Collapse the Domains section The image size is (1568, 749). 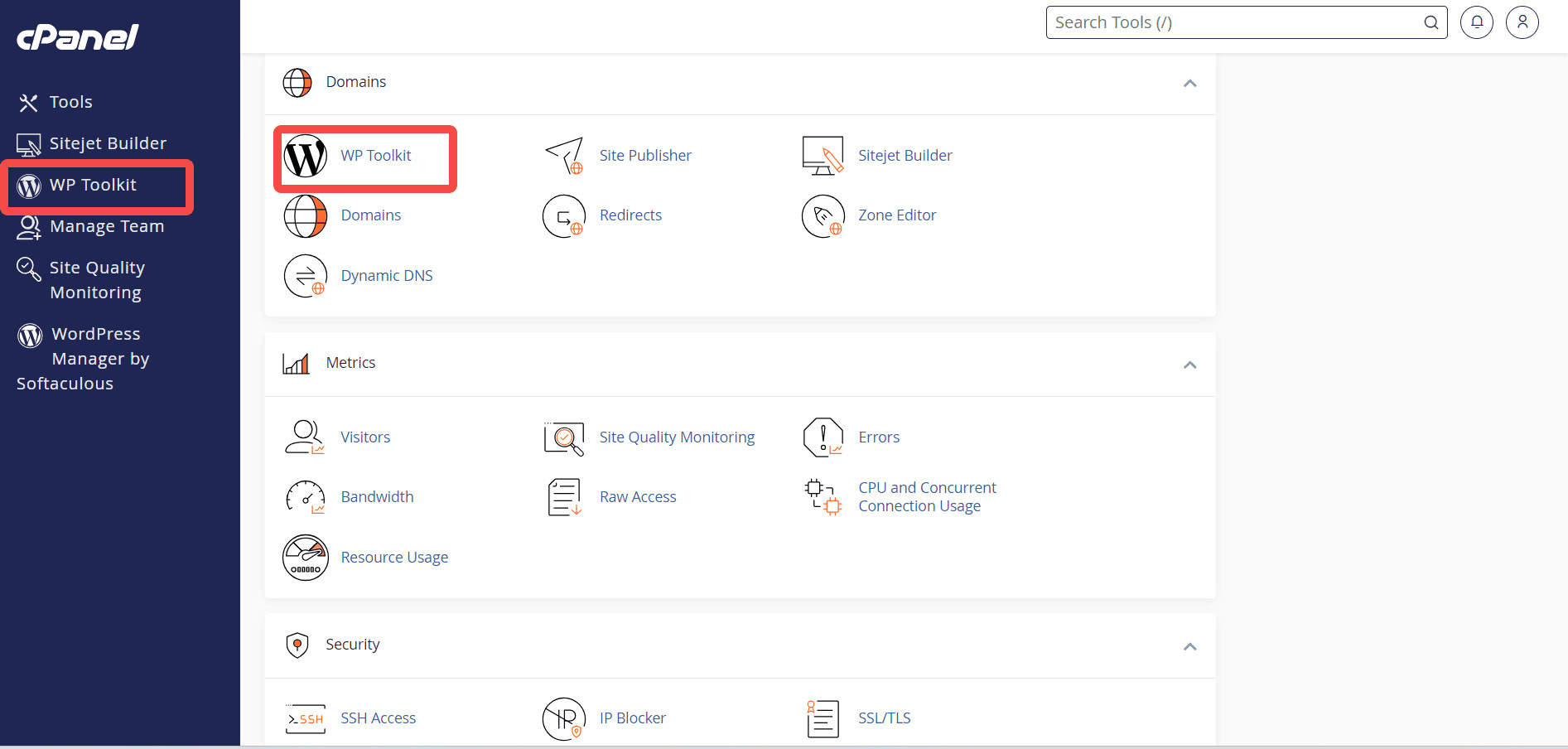pos(1190,83)
